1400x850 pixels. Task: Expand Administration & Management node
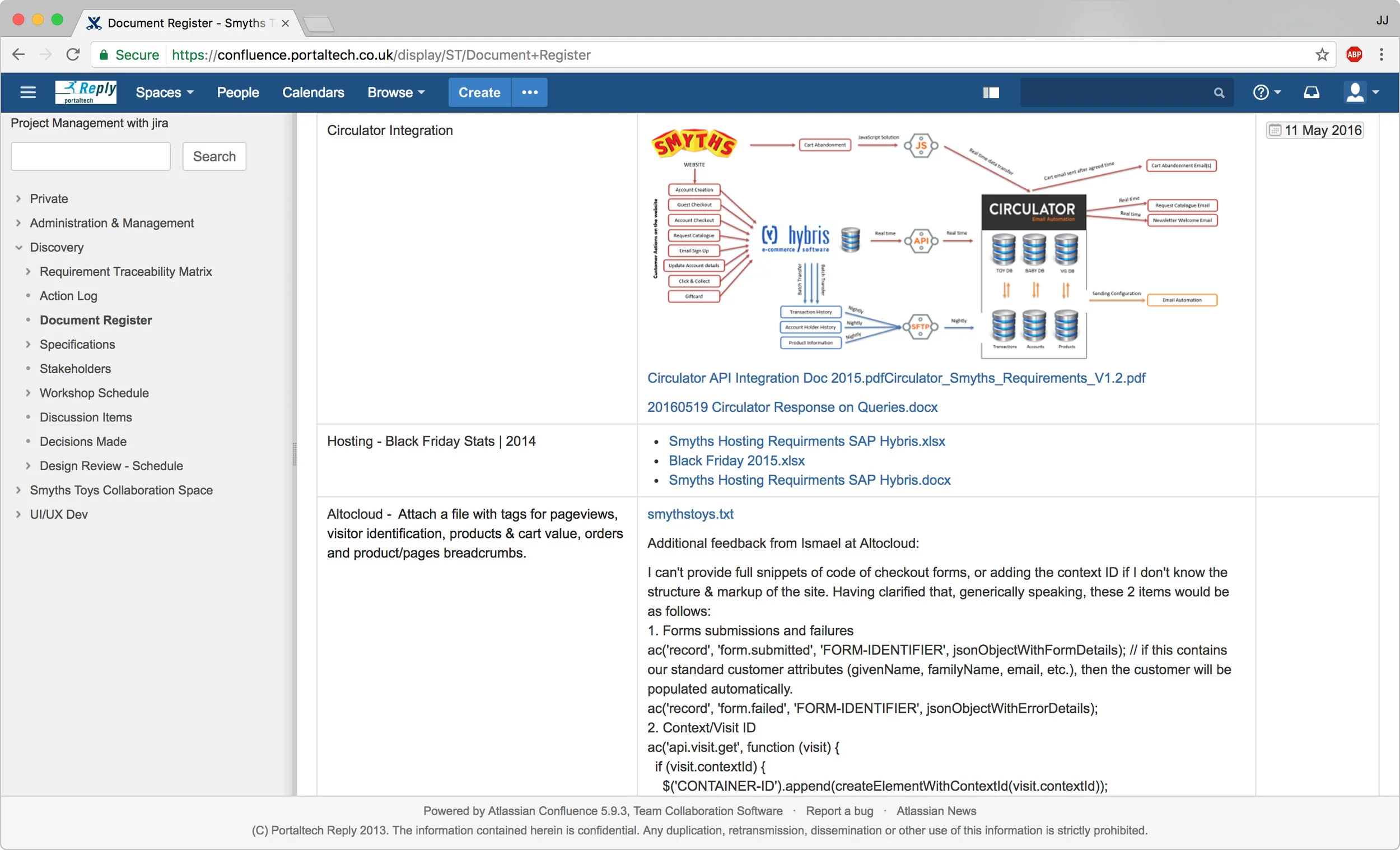point(18,223)
